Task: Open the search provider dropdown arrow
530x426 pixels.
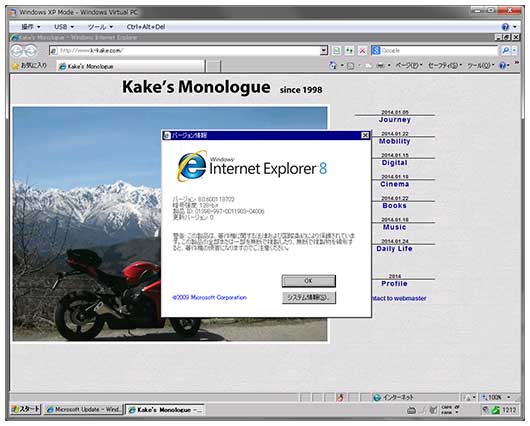Action: click(x=514, y=51)
